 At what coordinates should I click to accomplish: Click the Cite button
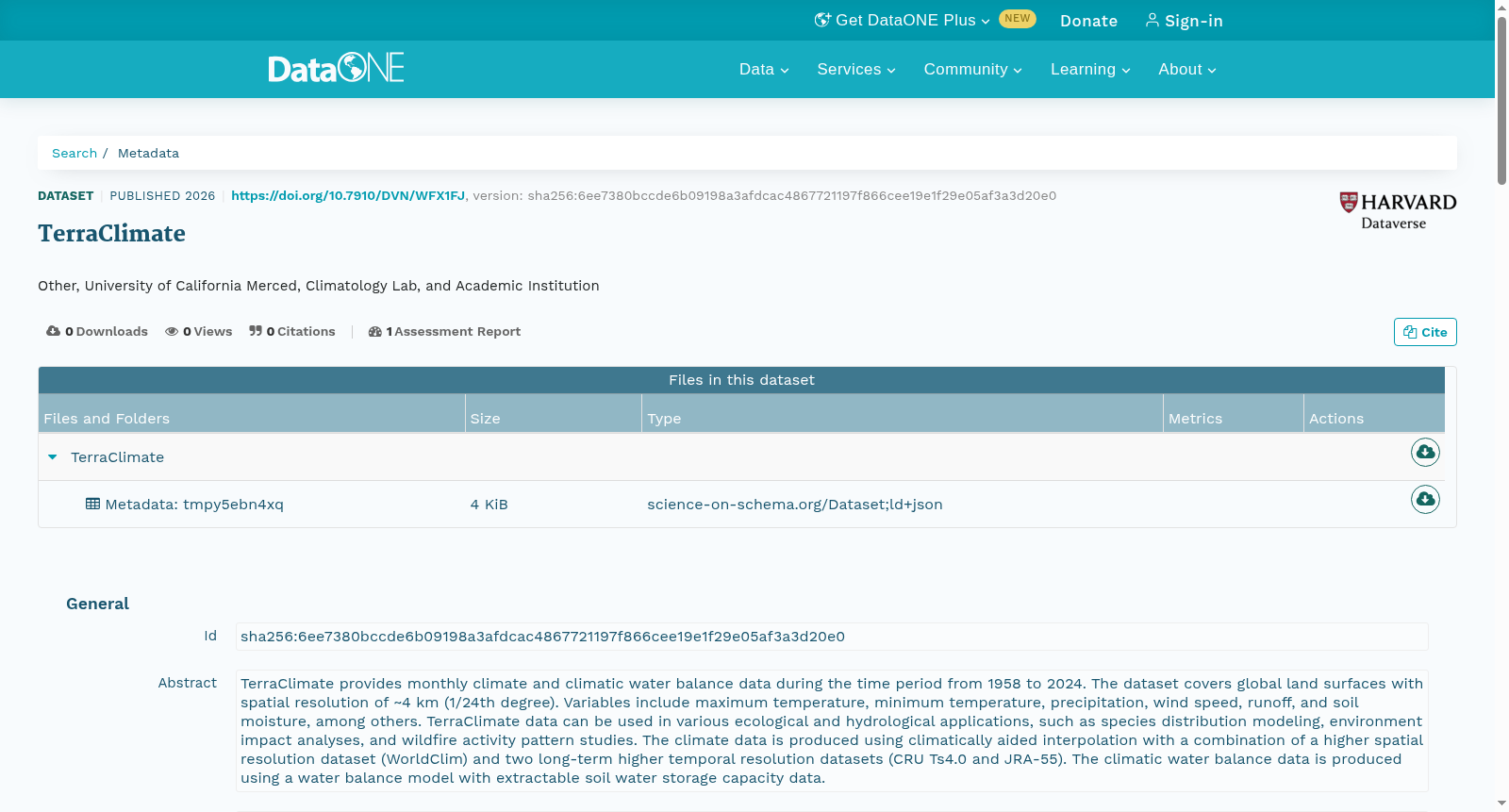click(1425, 332)
